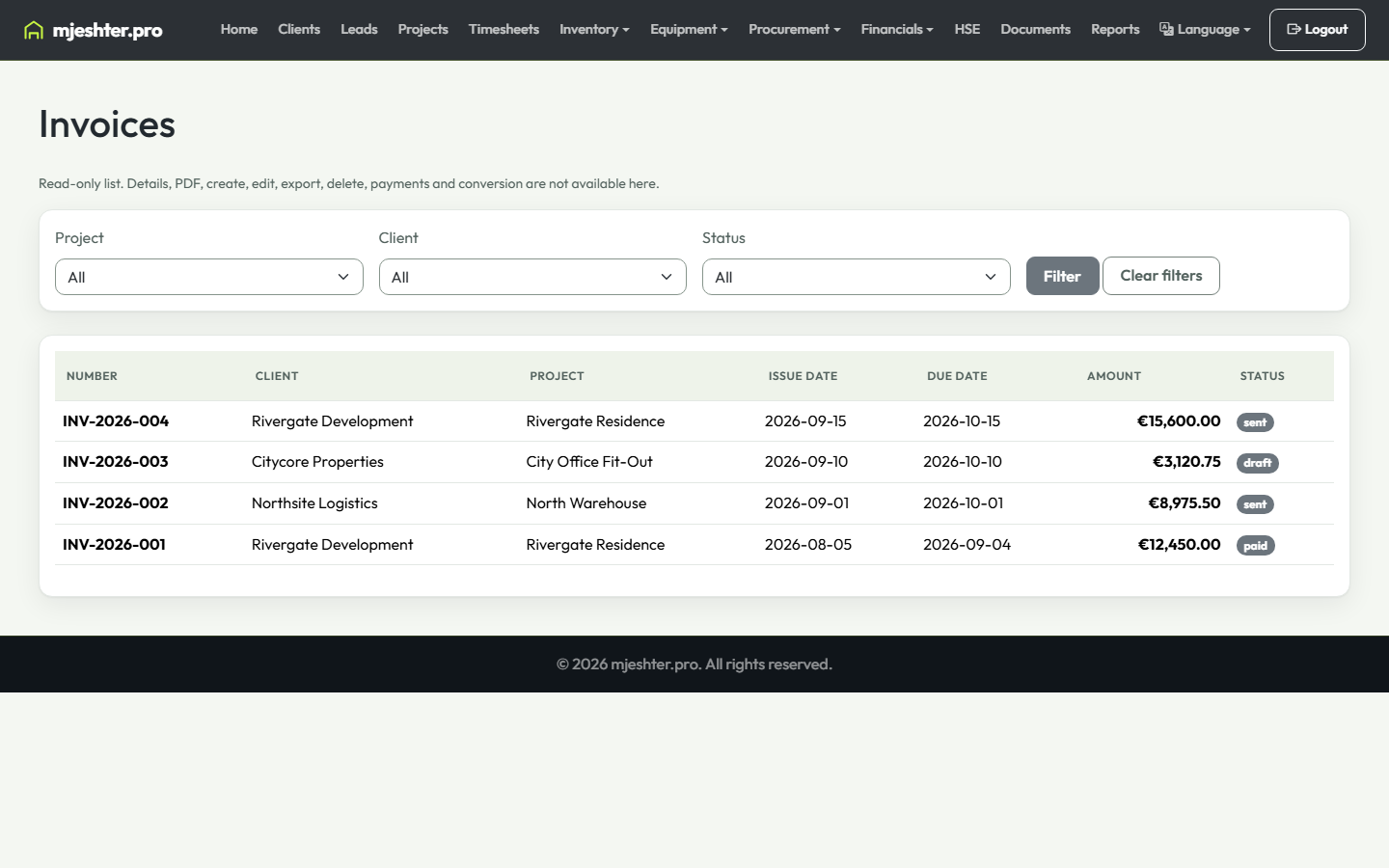Click the DUE DATE column header
This screenshot has width=1389, height=868.
tap(957, 376)
